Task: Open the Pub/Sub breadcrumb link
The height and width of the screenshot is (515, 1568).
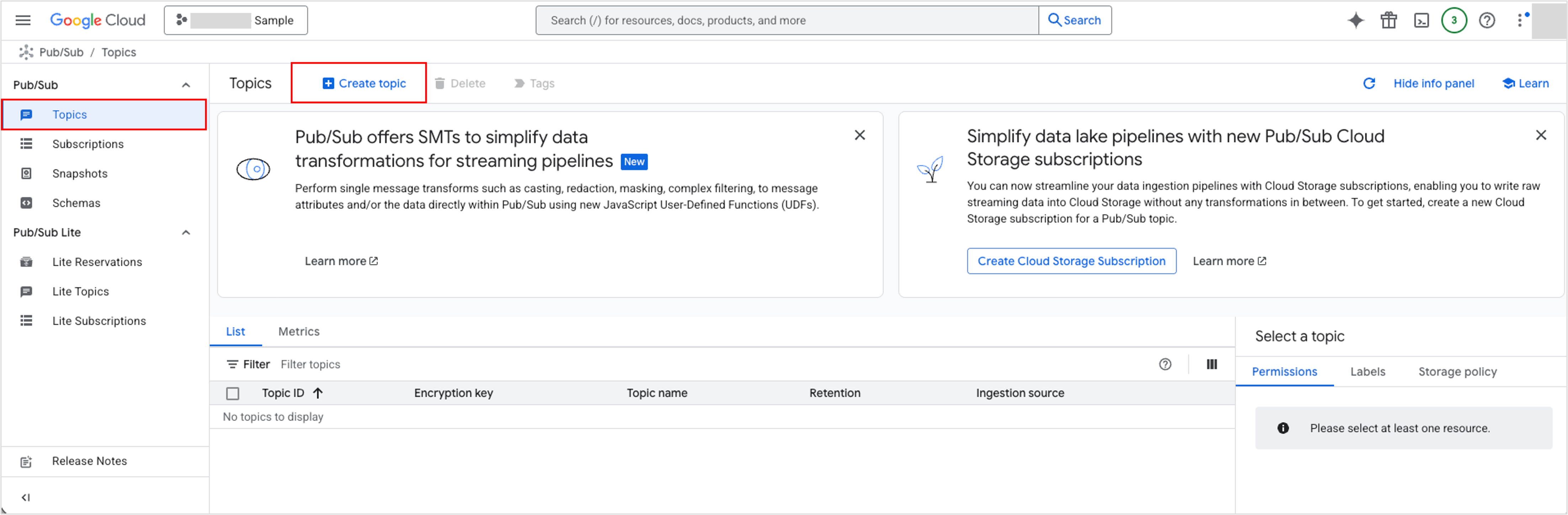Action: tap(61, 52)
